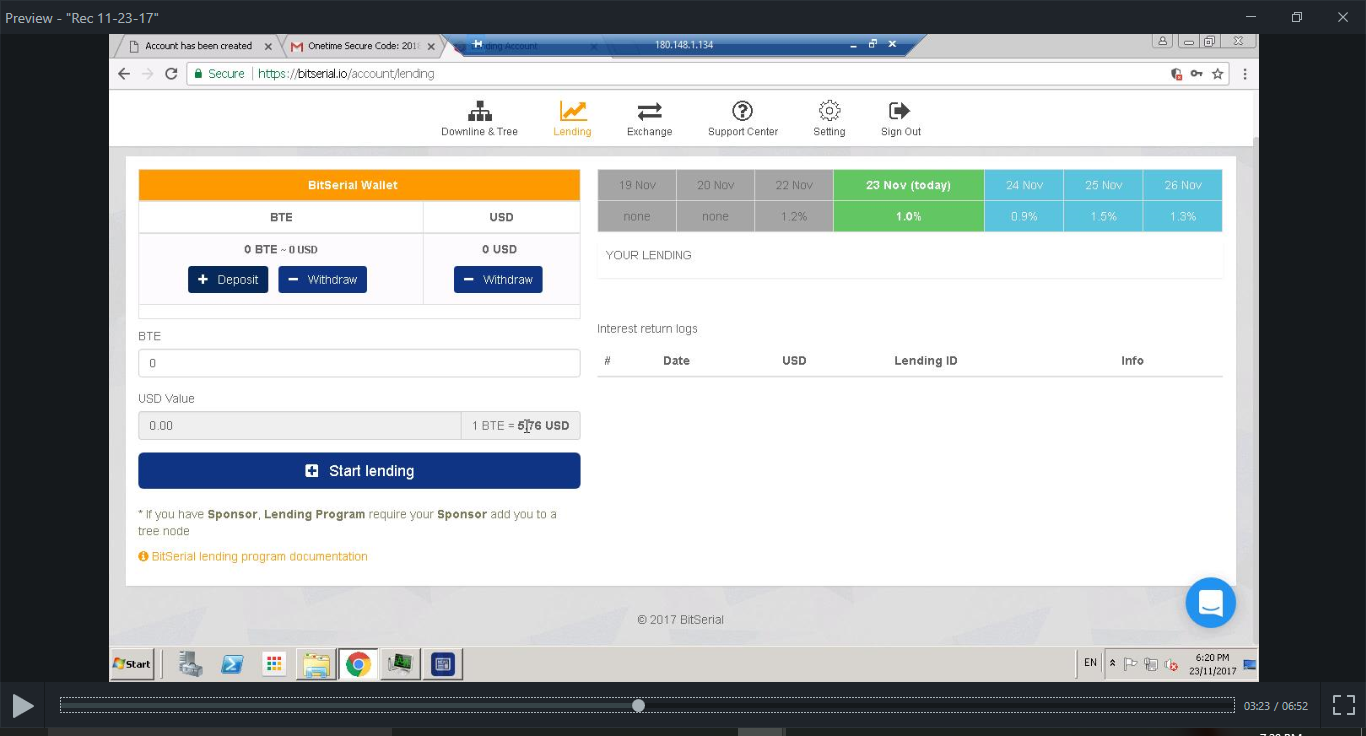Viewport: 1366px width, 736px height.
Task: Click the Chrome icon in the taskbar
Action: coord(358,664)
